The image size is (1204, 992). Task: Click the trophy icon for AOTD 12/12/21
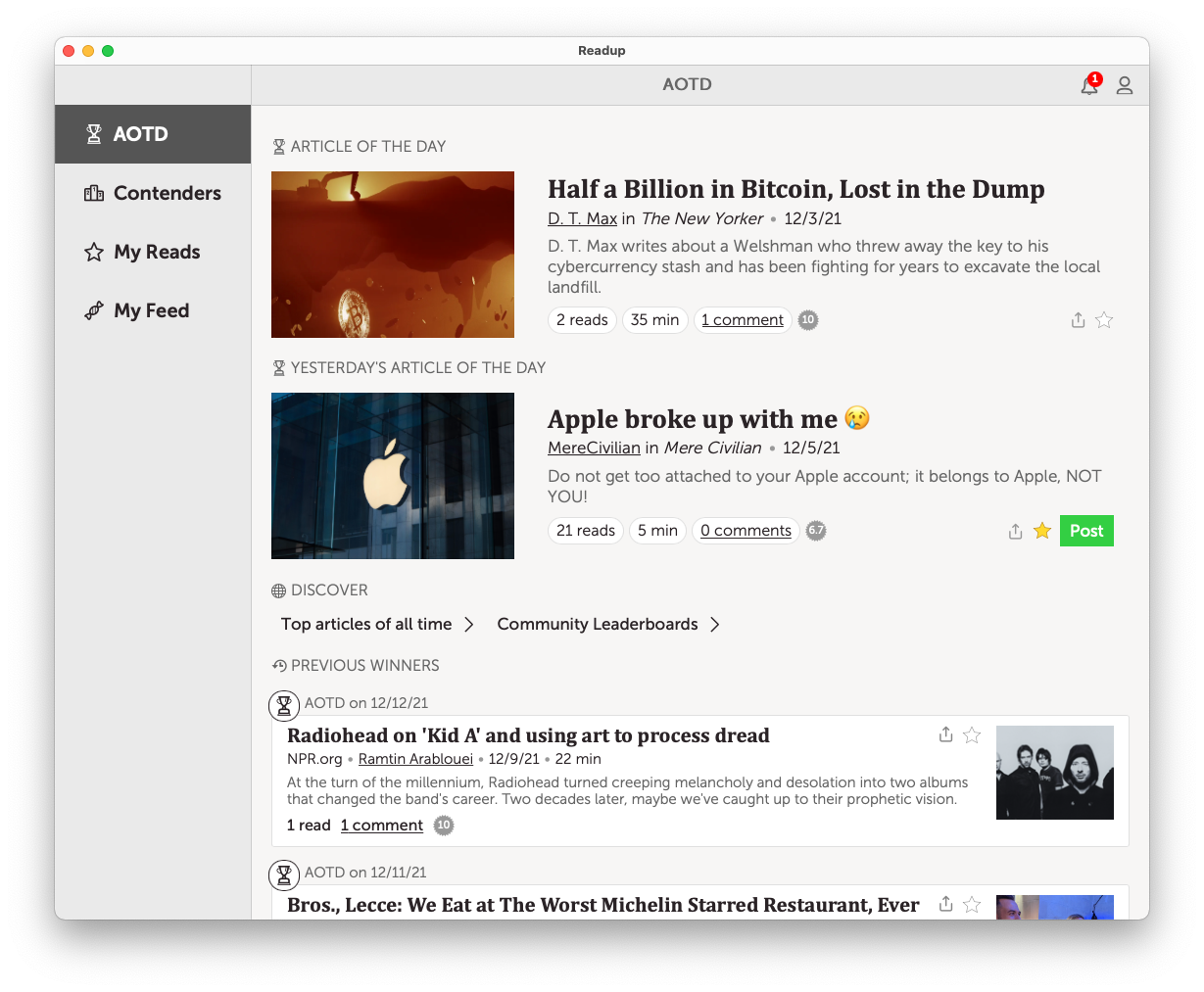pyautogui.click(x=284, y=705)
